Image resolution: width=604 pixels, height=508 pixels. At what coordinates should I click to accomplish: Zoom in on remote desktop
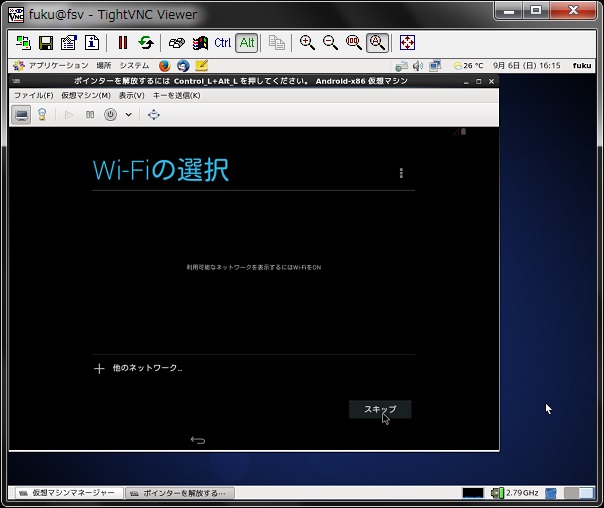click(x=307, y=43)
